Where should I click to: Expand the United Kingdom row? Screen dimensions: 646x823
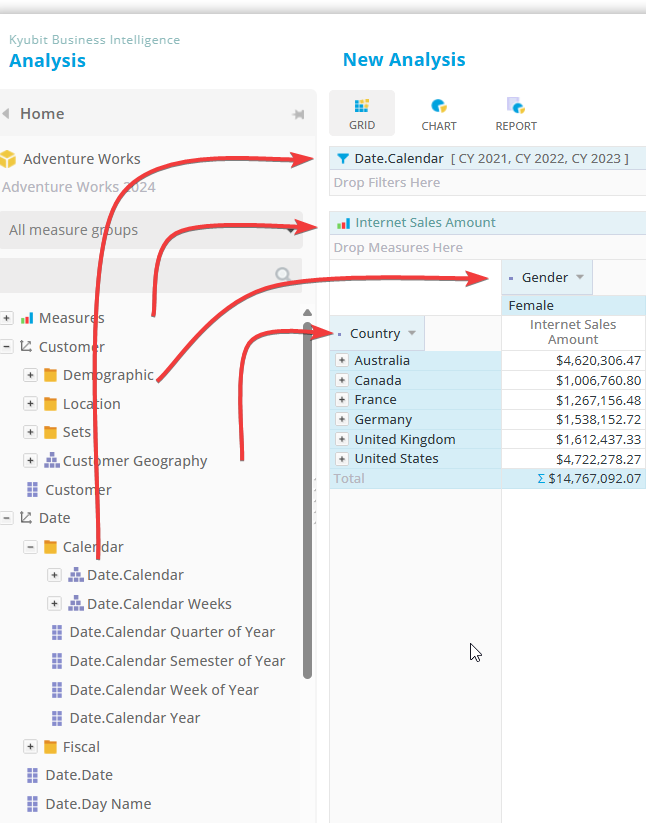click(342, 439)
